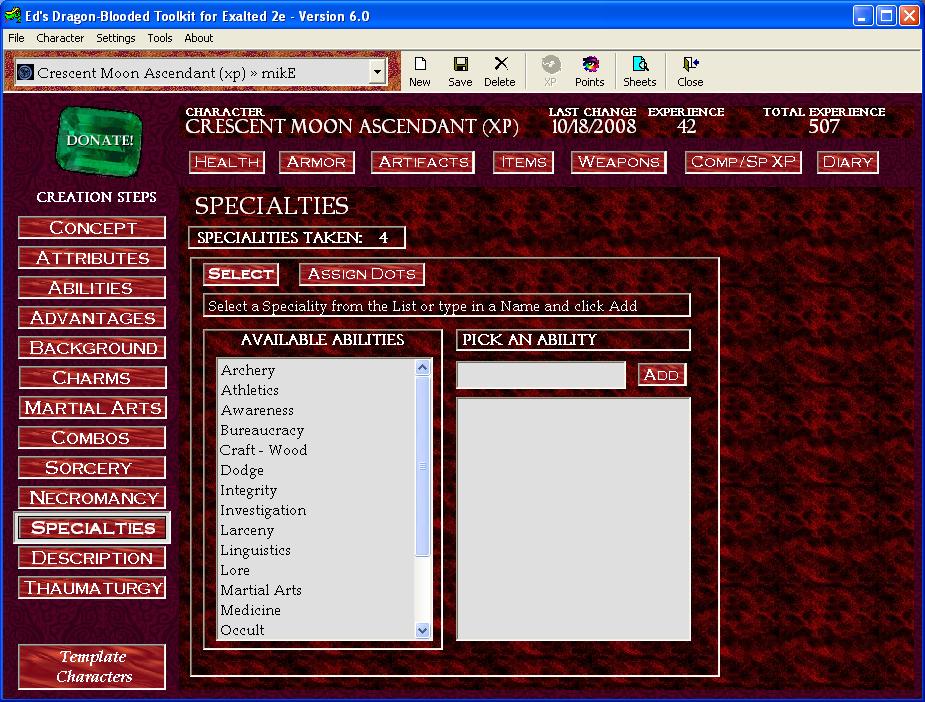Image resolution: width=925 pixels, height=702 pixels.
Task: Open the Points toolbar icon
Action: [x=590, y=71]
